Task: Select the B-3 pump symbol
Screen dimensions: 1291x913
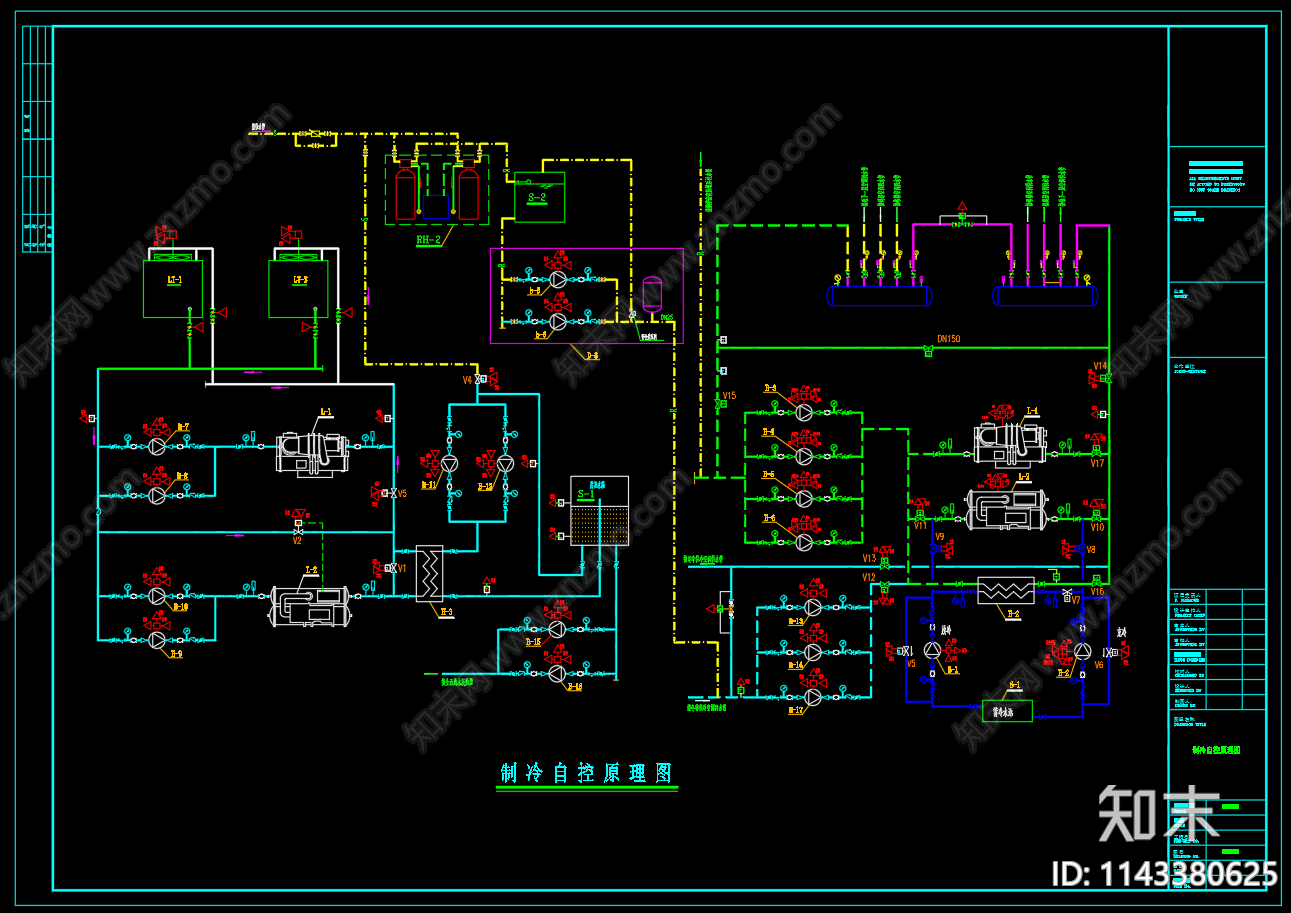Action: (x=803, y=411)
